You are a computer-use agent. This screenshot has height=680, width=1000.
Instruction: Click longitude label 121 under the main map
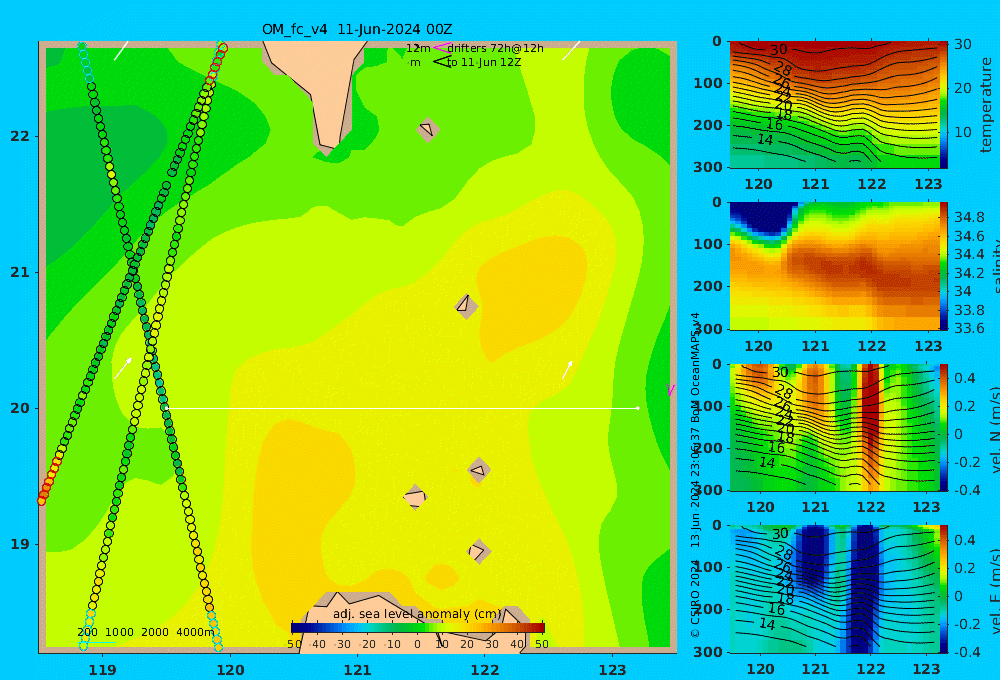pos(357,670)
